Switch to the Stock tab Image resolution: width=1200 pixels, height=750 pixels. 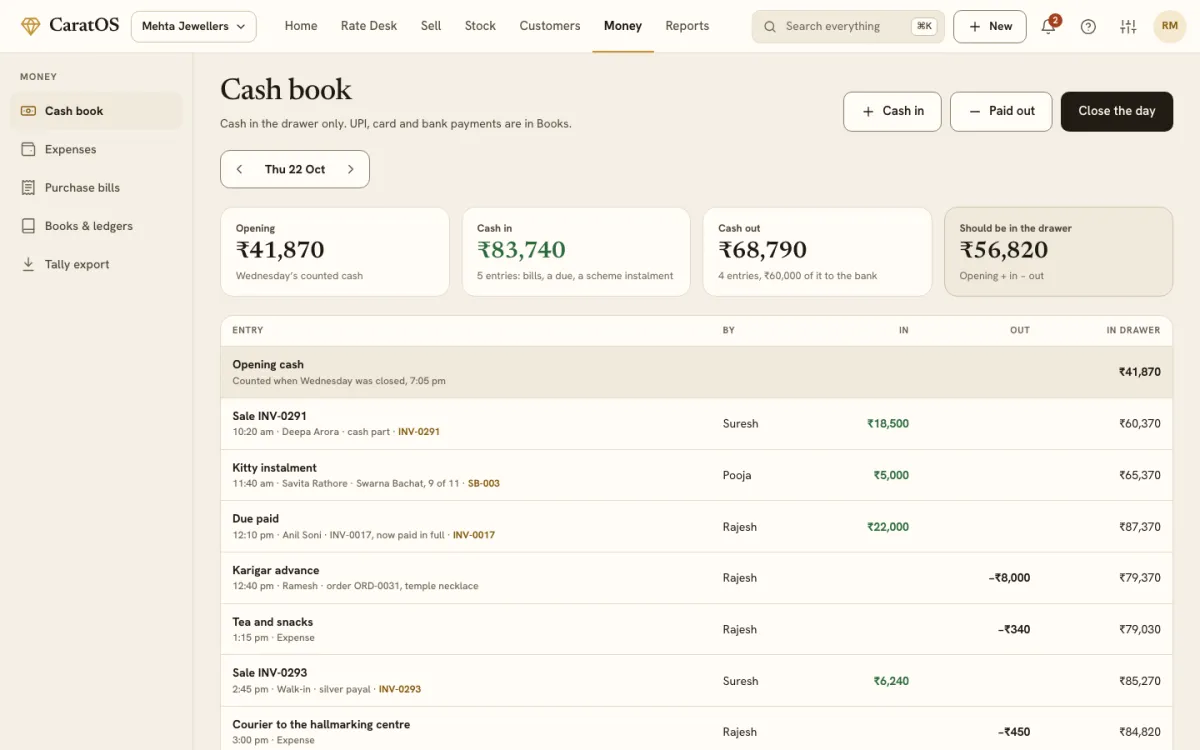click(x=480, y=26)
